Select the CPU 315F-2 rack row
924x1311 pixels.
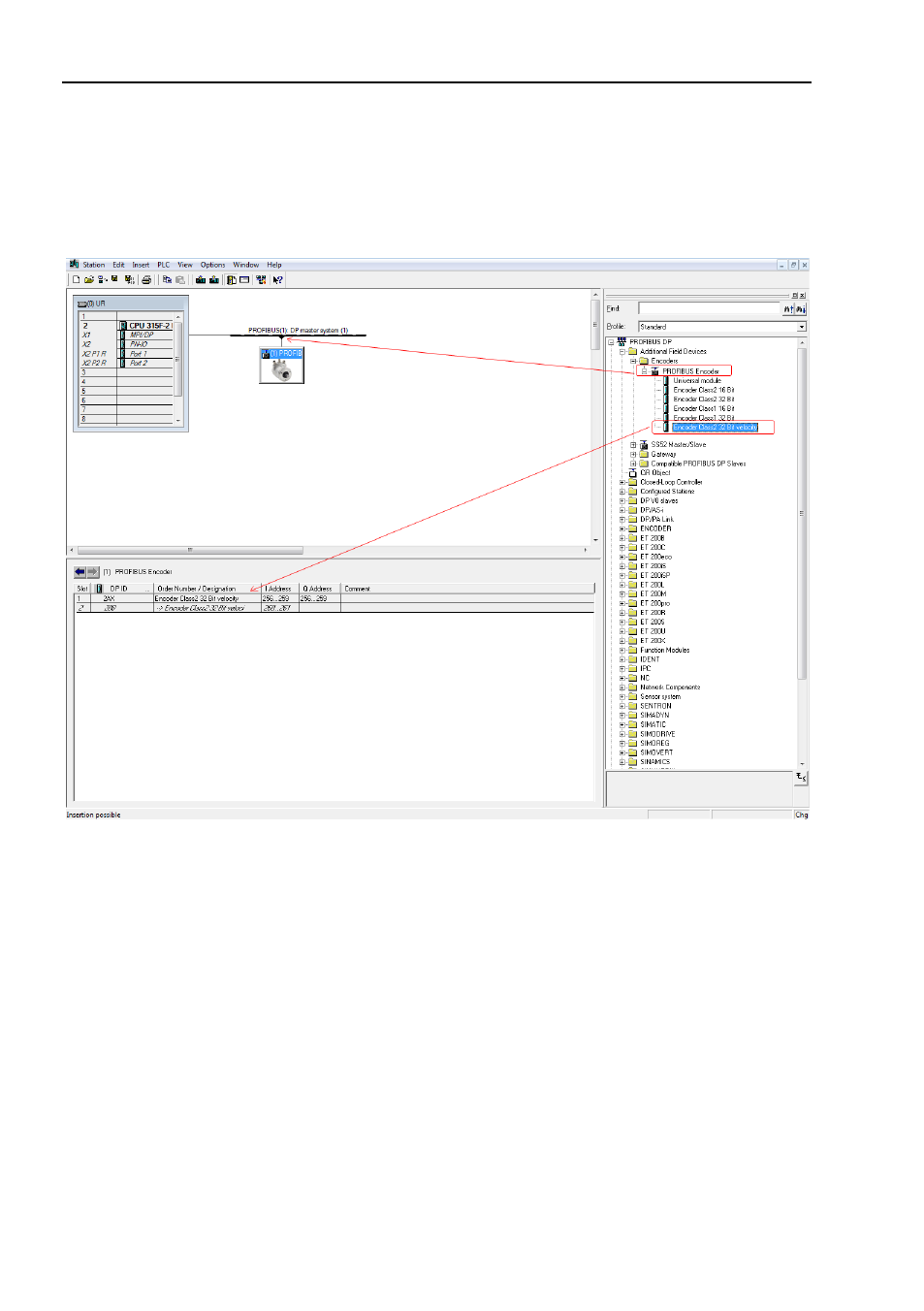(x=126, y=326)
